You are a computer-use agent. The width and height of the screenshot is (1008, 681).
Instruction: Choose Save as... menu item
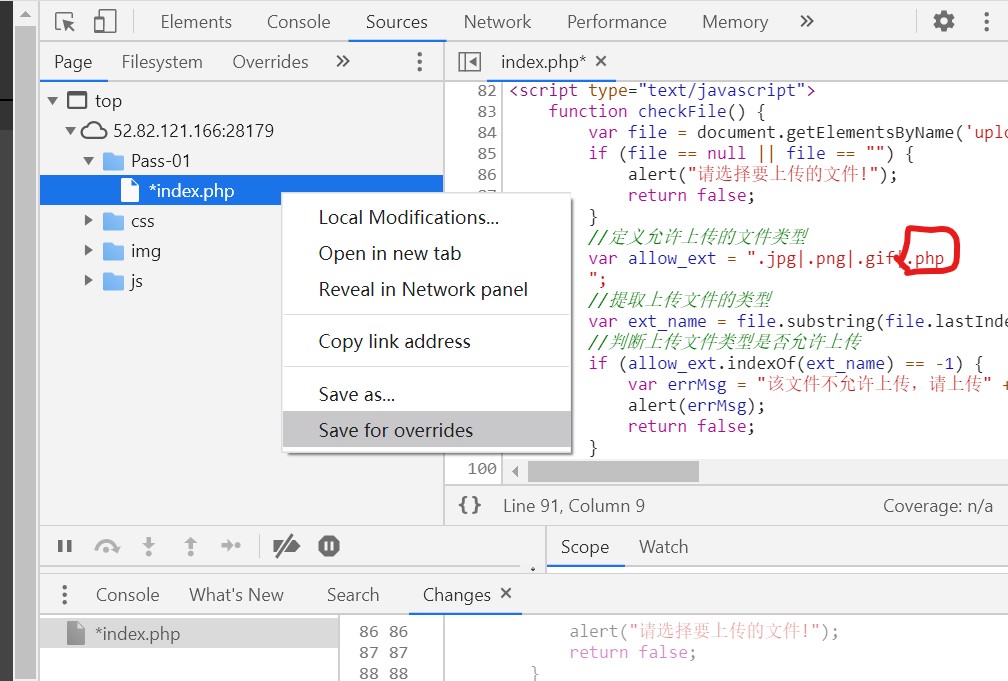click(x=427, y=394)
